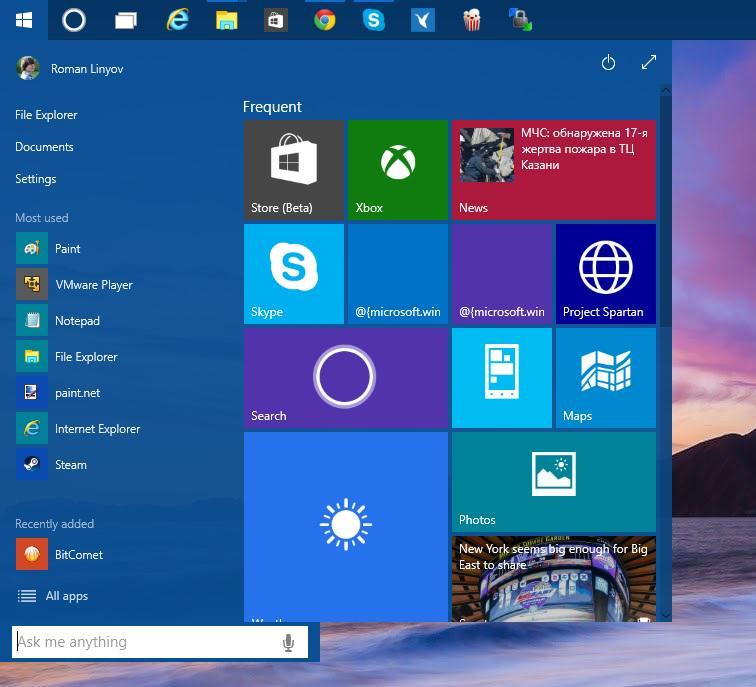Click the Windows Start button

click(24, 20)
